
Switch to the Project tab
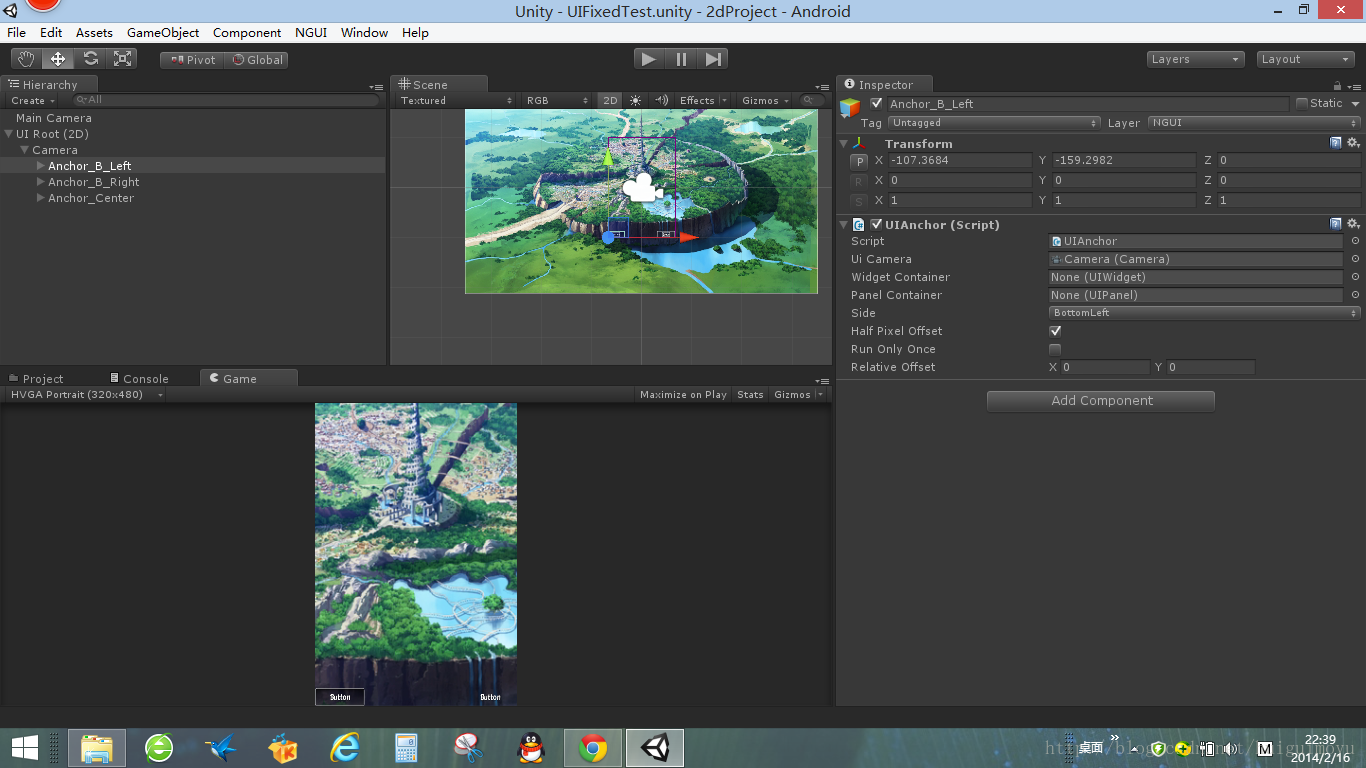click(35, 378)
